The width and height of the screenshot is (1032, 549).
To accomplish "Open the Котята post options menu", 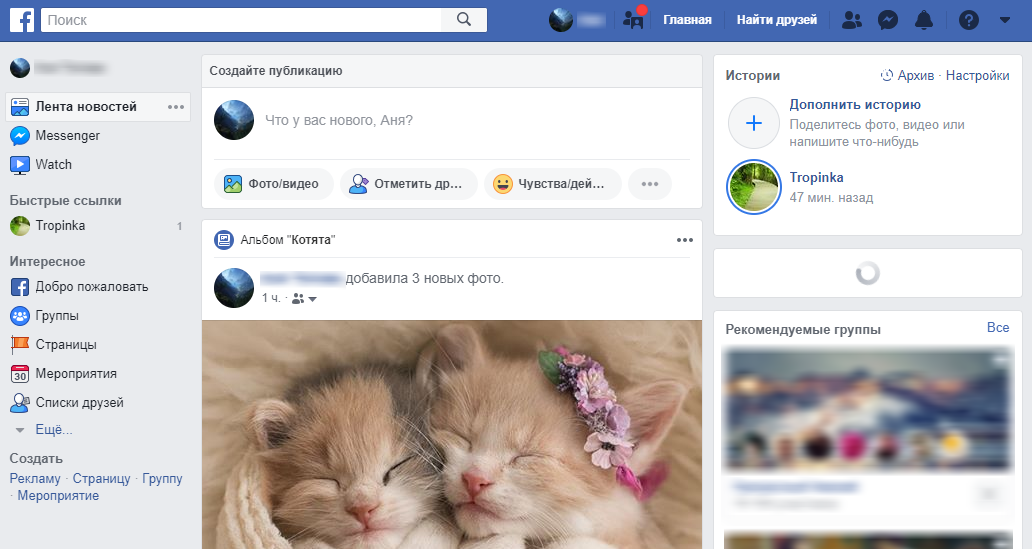I will coord(684,240).
